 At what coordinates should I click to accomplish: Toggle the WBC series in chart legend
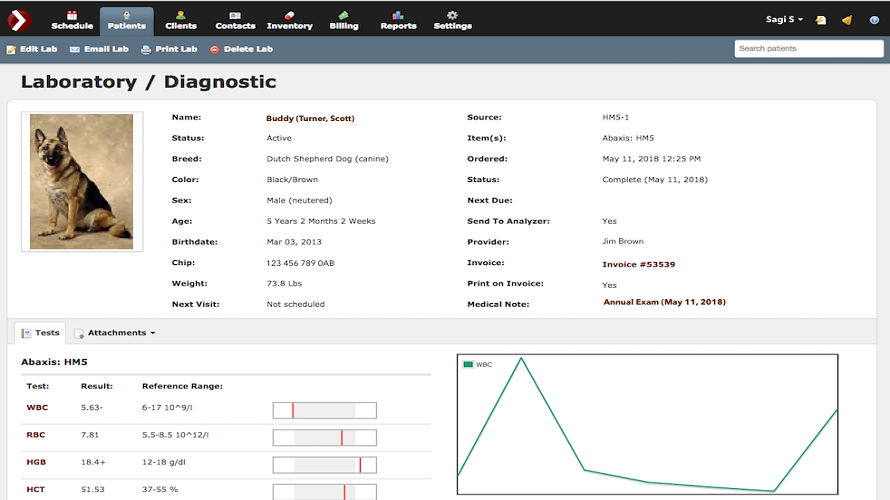pos(478,365)
